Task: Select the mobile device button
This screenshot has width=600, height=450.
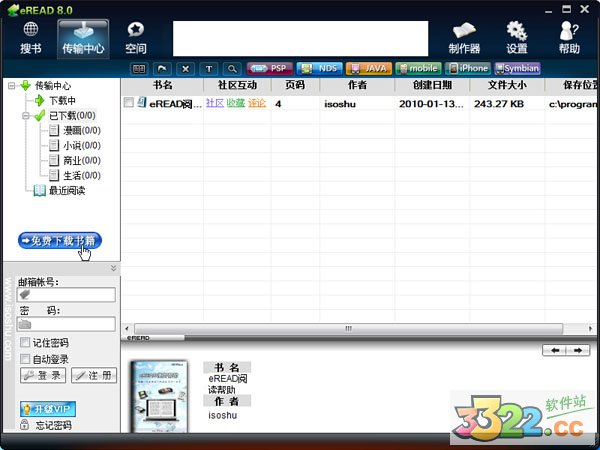Action: click(x=418, y=68)
